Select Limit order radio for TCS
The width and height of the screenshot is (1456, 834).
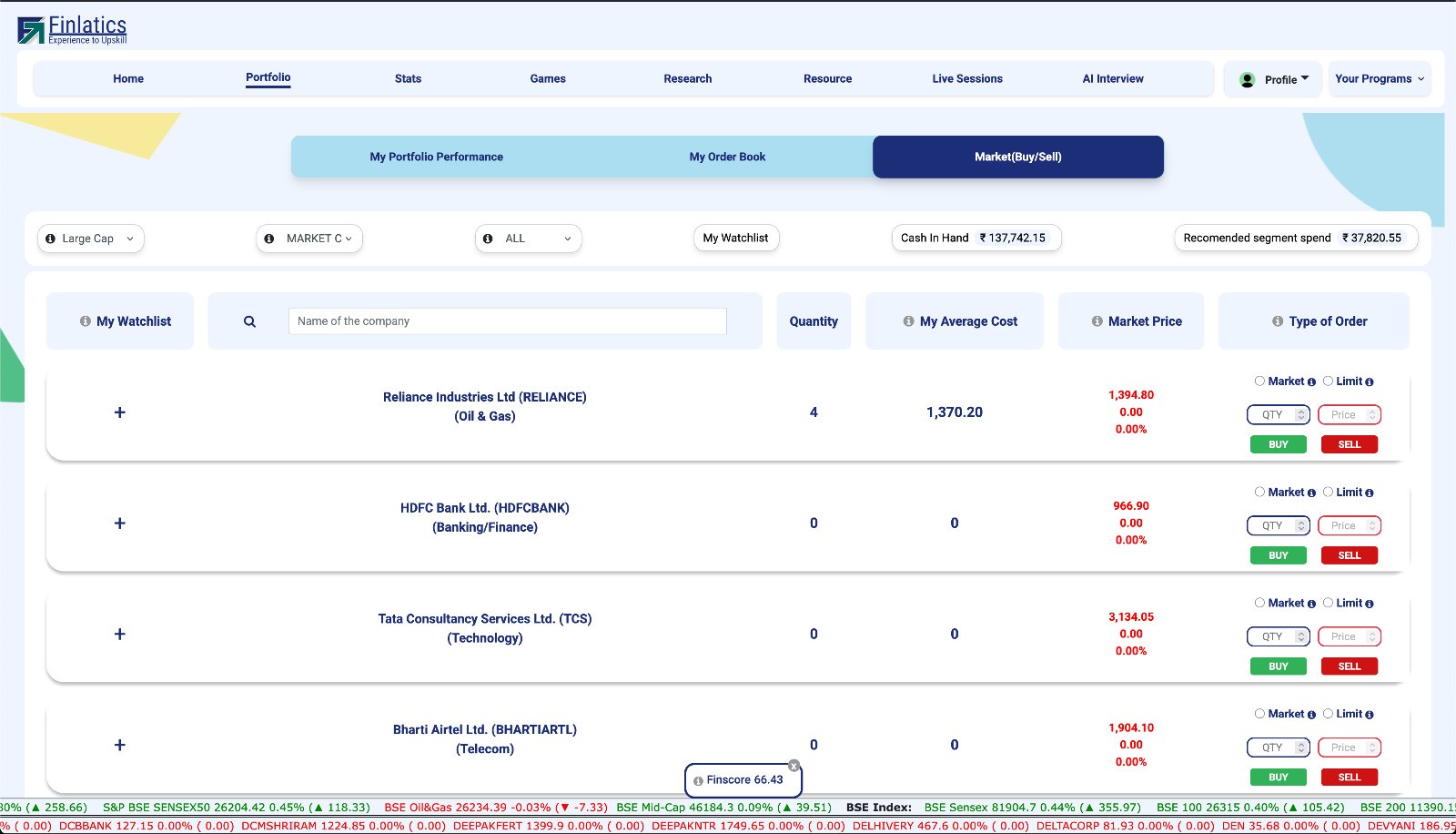point(1328,604)
